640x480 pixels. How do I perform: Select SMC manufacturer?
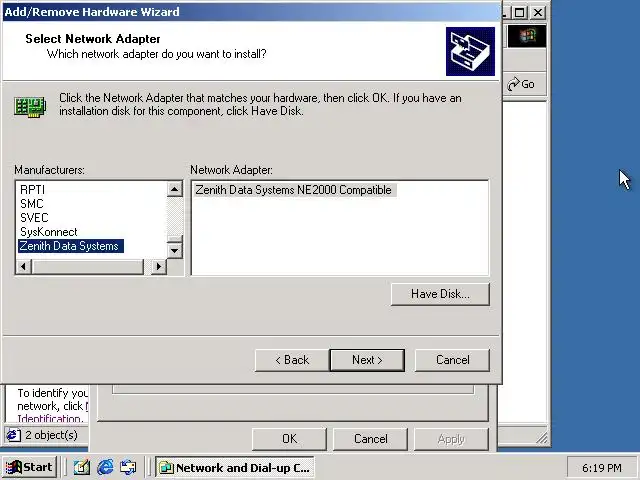coord(31,204)
